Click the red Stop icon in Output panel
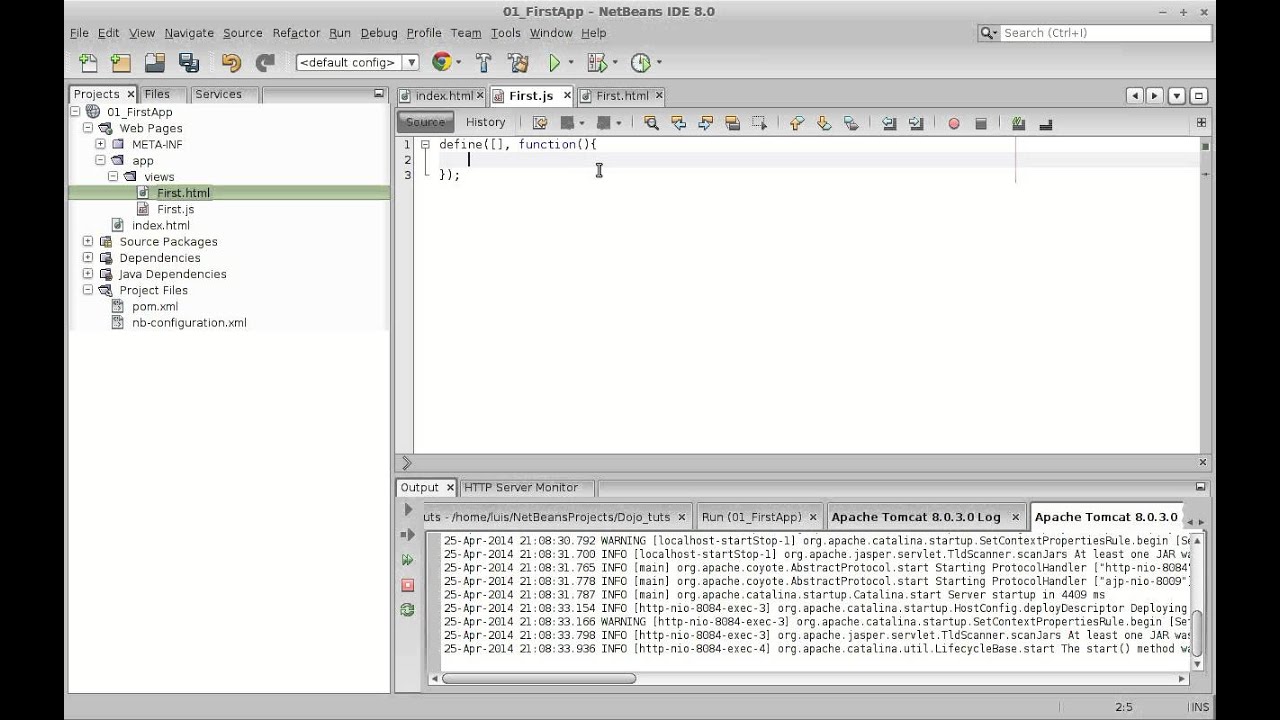The image size is (1280, 720). (x=407, y=584)
